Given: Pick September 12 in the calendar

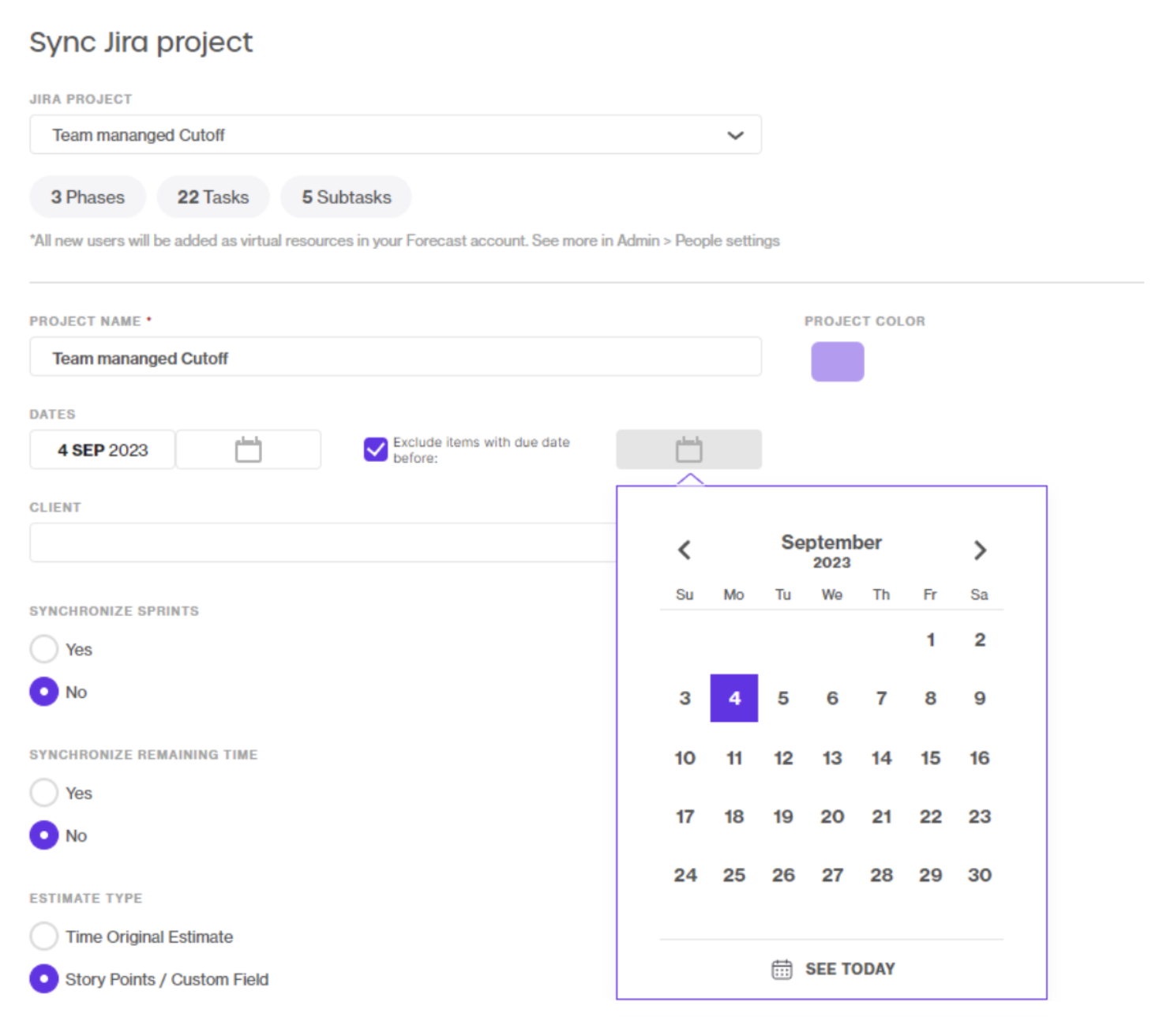Looking at the screenshot, I should coord(783,758).
